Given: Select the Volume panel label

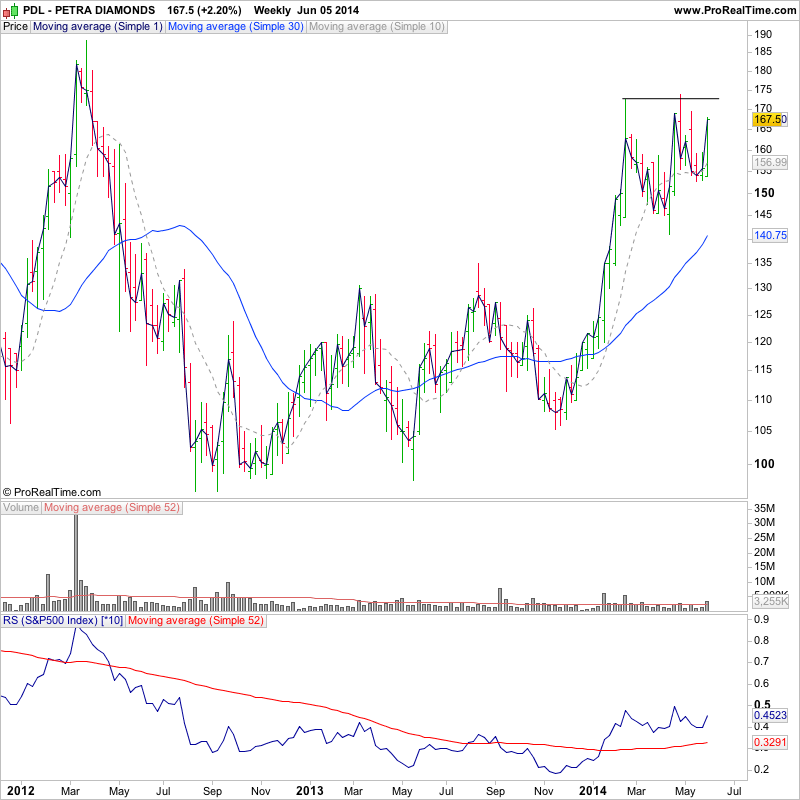Looking at the screenshot, I should (x=21, y=508).
